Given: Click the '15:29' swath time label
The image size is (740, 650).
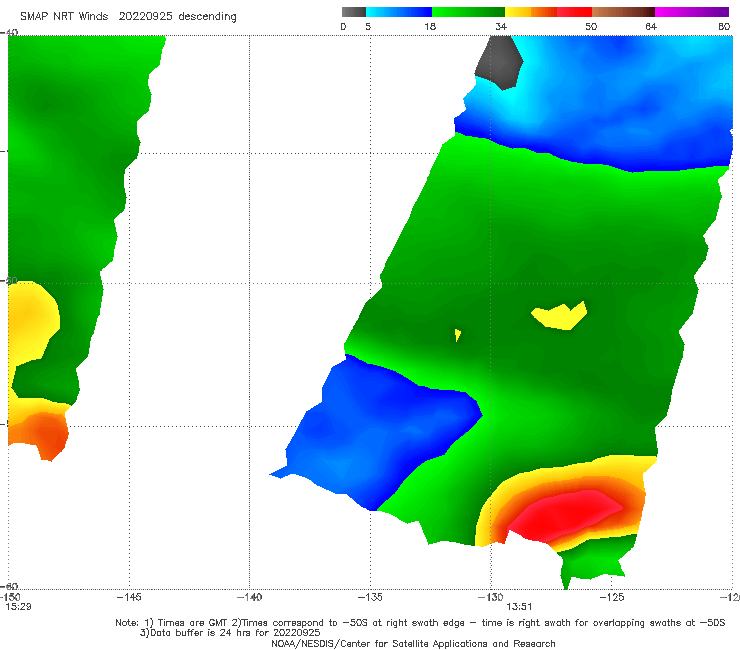Looking at the screenshot, I should (18, 607).
